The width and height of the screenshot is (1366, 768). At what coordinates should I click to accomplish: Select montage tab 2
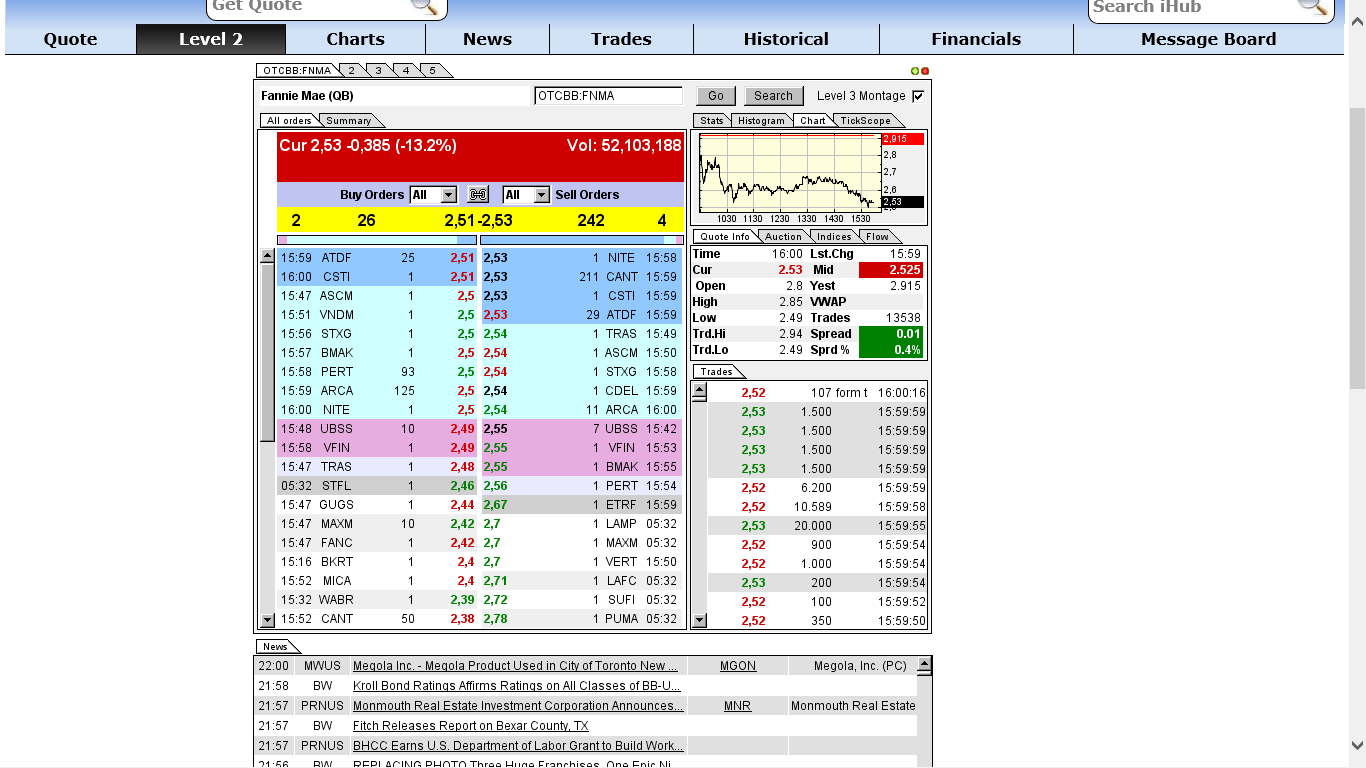(352, 71)
